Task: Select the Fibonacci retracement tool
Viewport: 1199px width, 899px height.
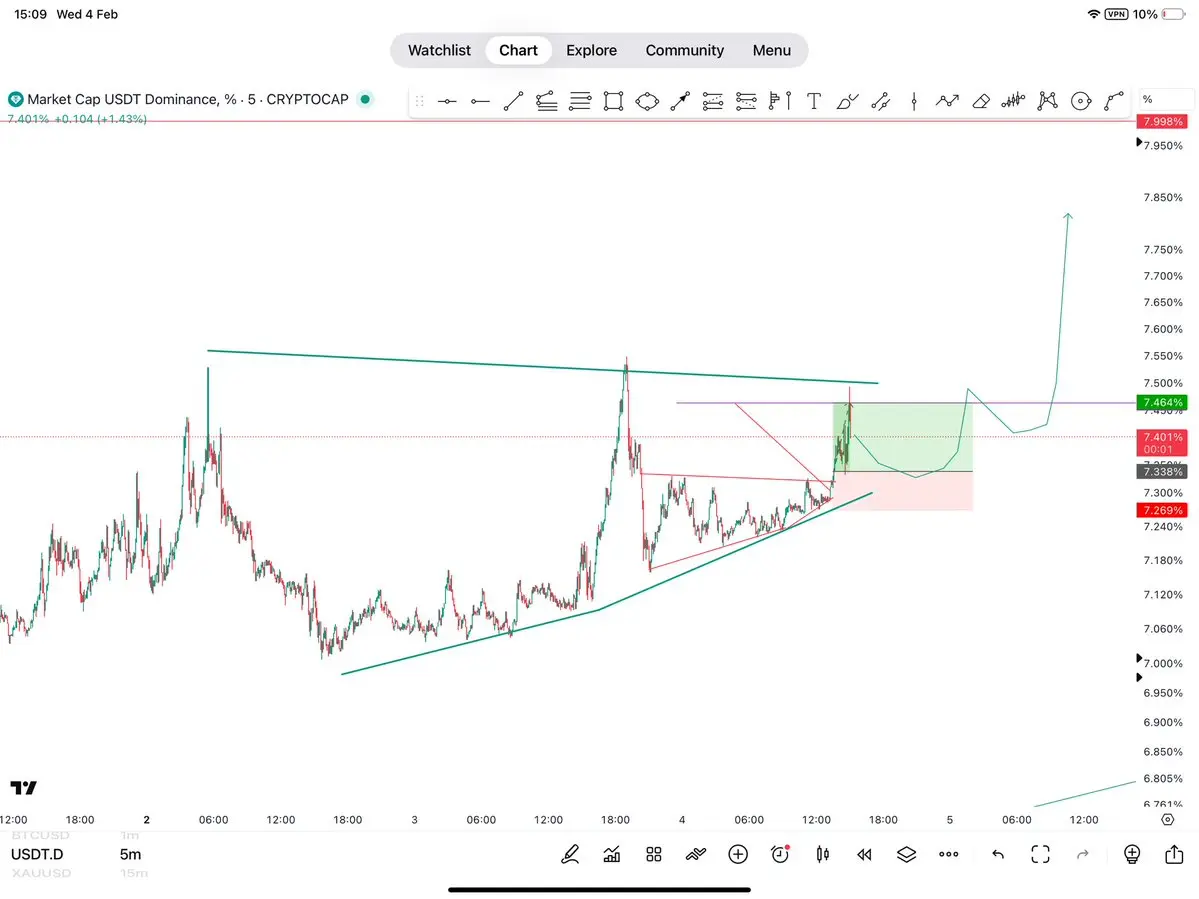Action: [547, 101]
